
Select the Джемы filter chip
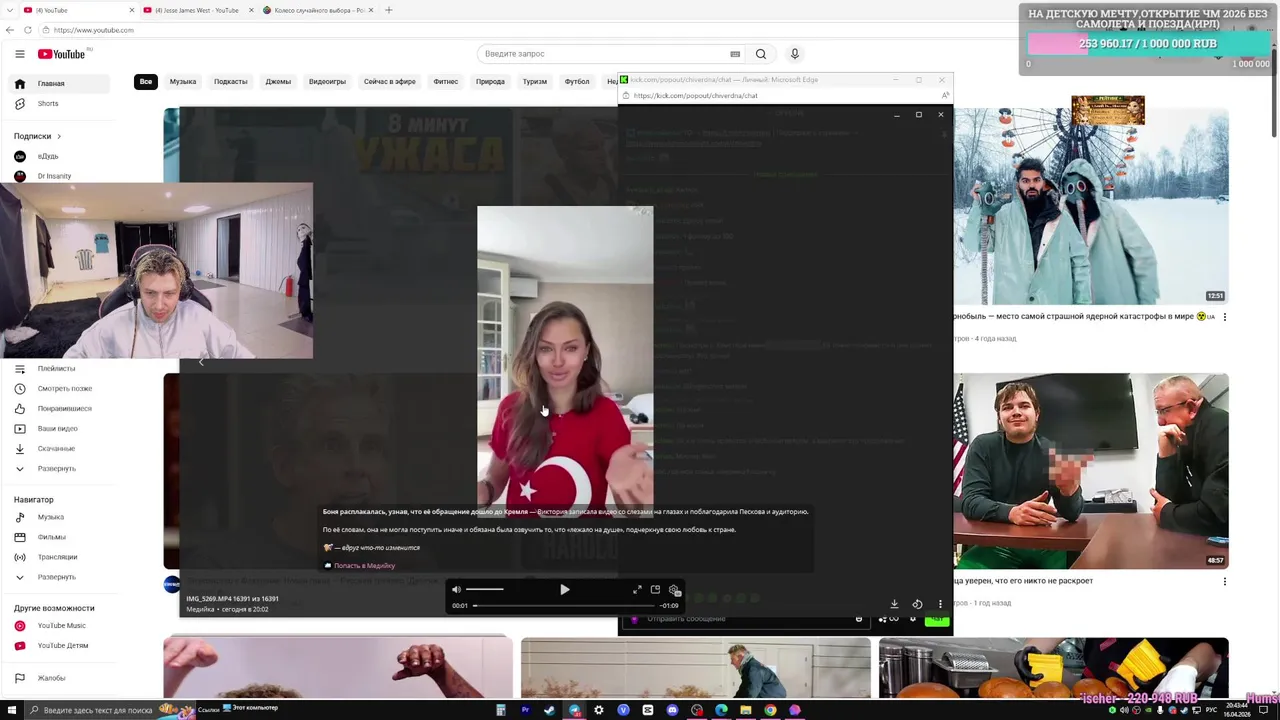[278, 82]
